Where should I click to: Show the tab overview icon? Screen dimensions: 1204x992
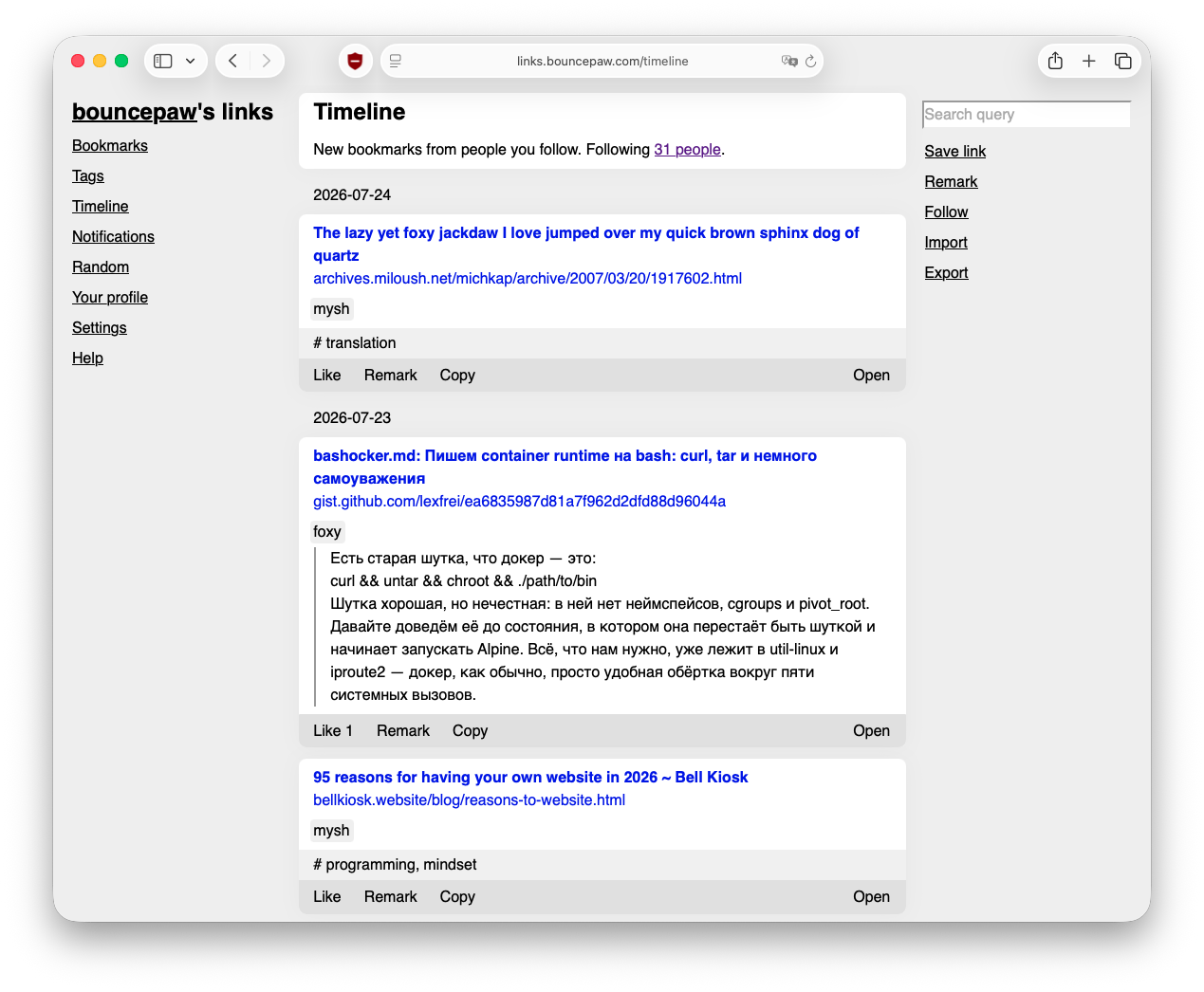(x=1123, y=61)
